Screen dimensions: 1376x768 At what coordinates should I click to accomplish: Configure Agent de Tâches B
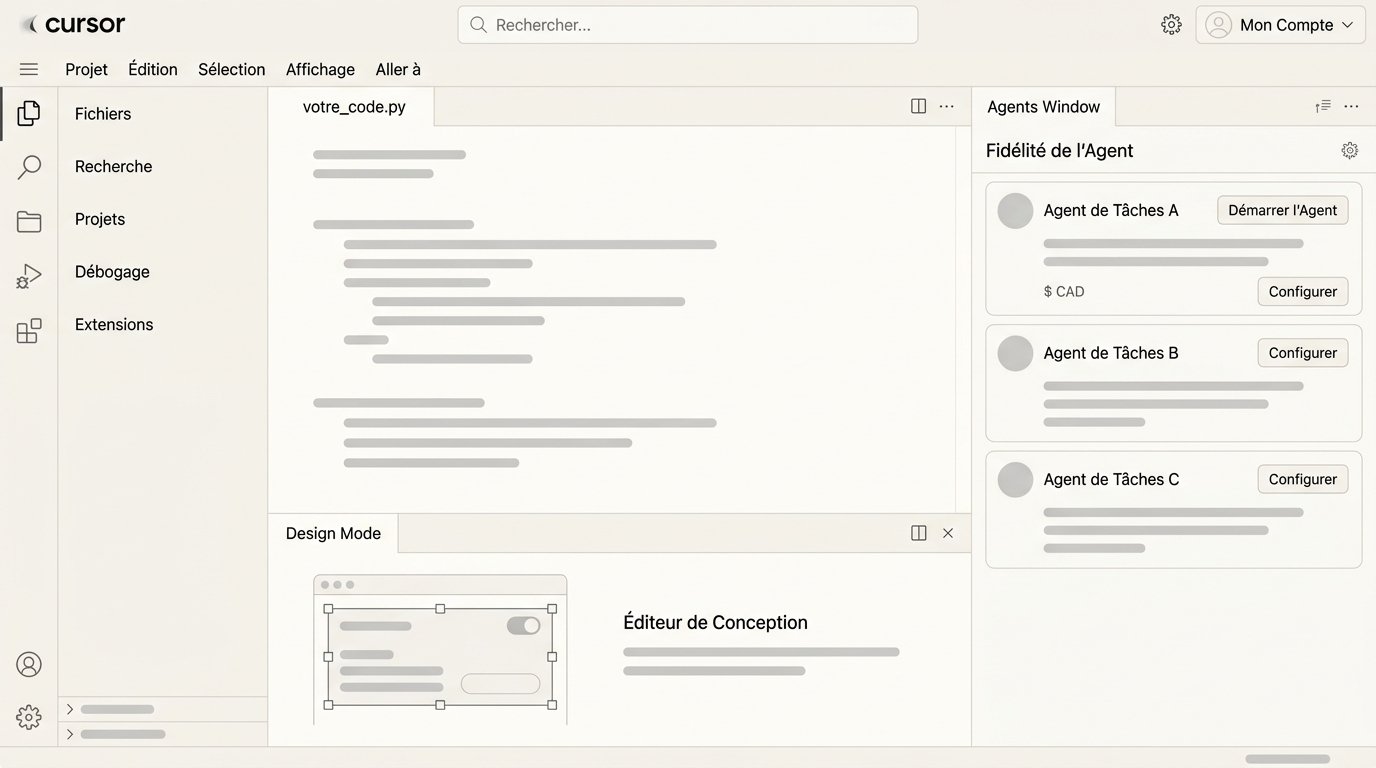[1302, 352]
